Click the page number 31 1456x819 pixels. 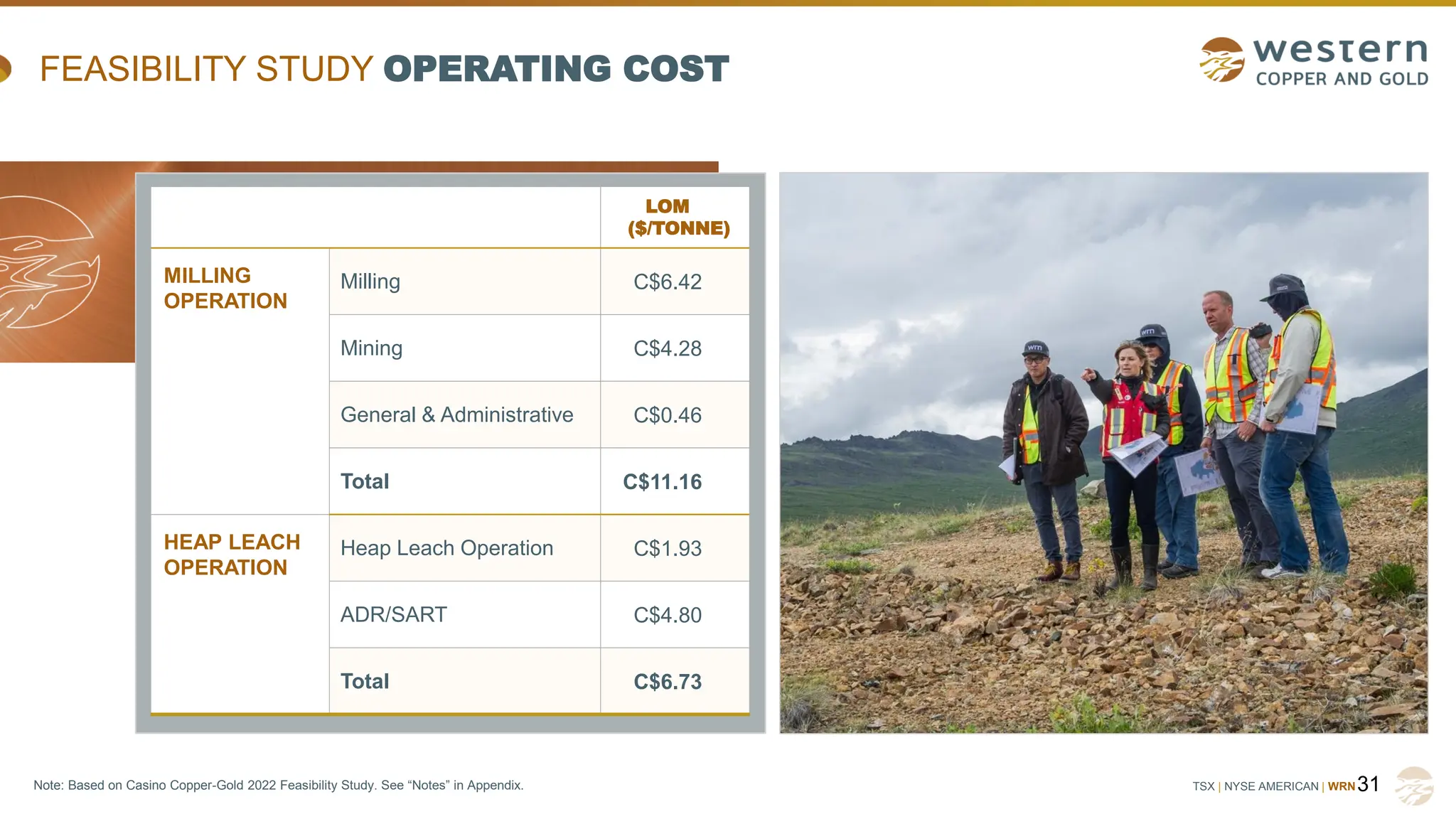[1368, 784]
